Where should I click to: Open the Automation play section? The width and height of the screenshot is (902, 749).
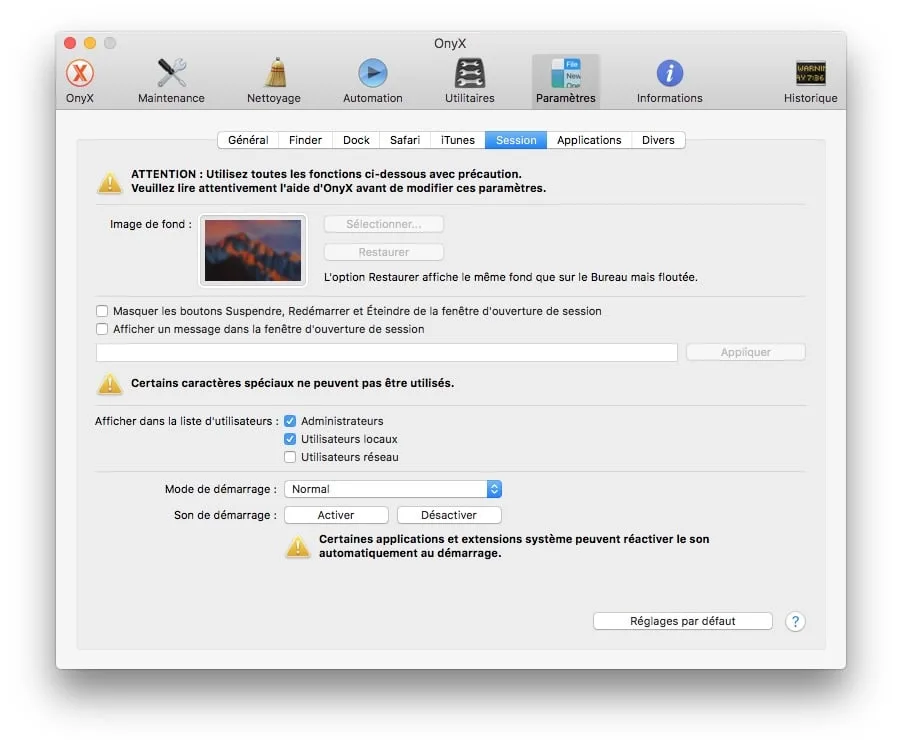[x=373, y=81]
